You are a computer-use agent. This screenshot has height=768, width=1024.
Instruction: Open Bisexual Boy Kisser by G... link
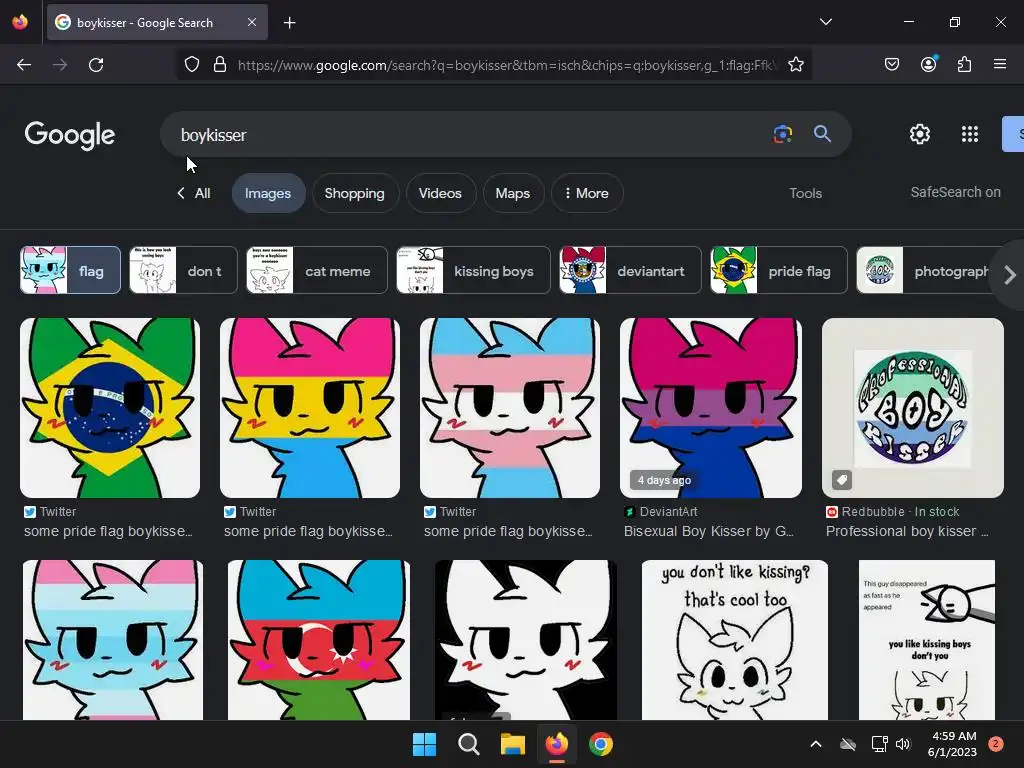[x=709, y=531]
